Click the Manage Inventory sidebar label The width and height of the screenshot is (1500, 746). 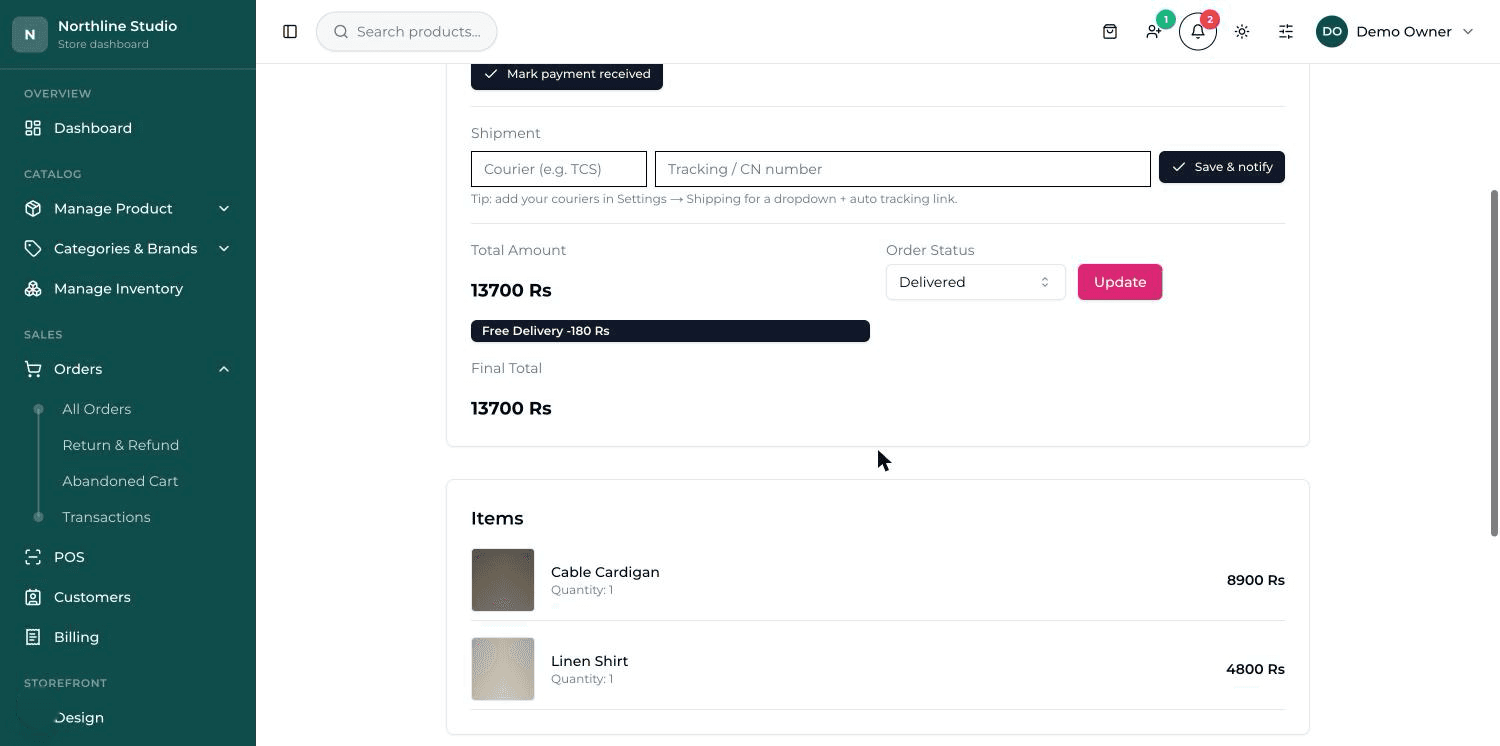click(118, 288)
